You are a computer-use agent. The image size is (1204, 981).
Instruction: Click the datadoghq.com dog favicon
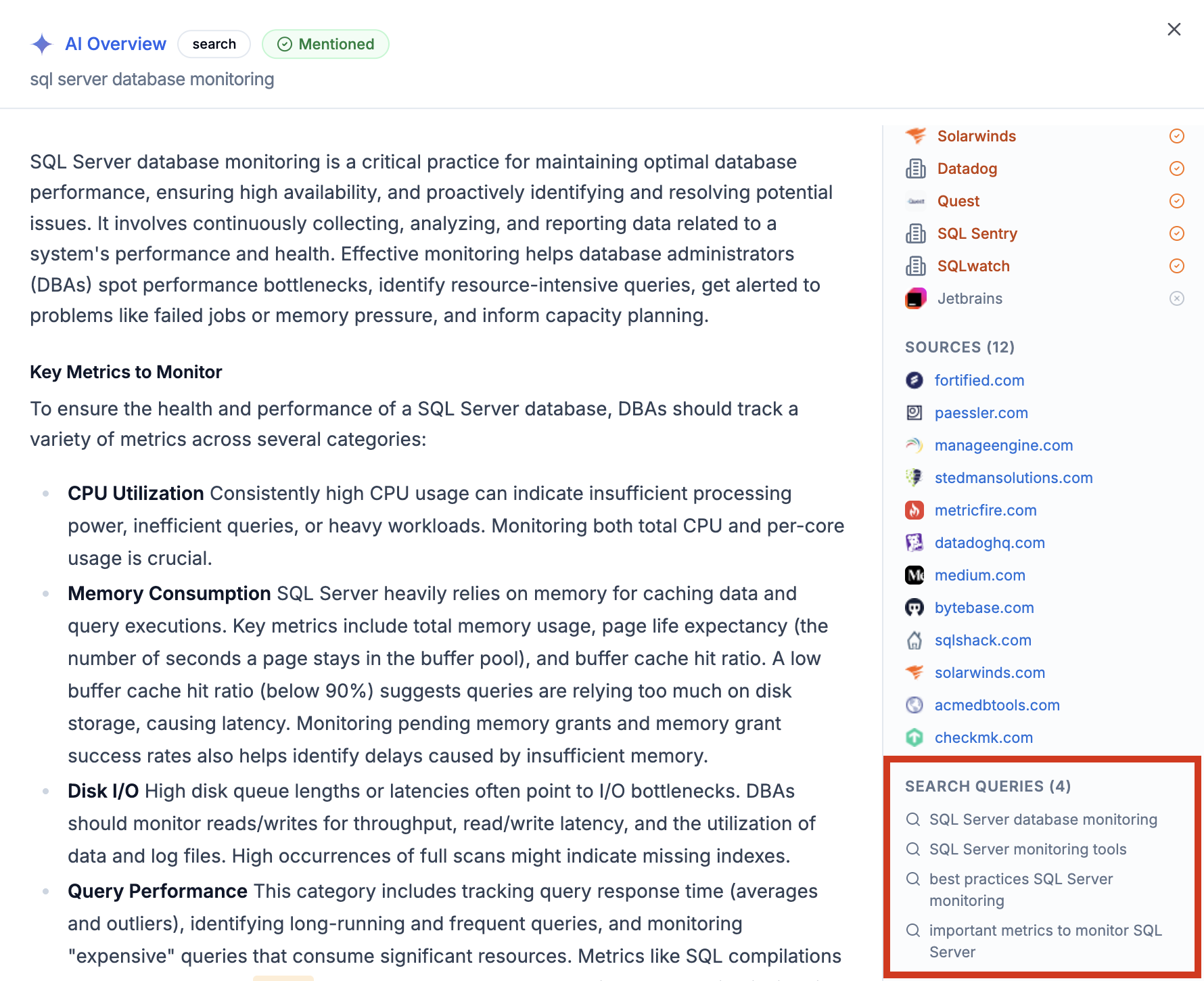[914, 542]
